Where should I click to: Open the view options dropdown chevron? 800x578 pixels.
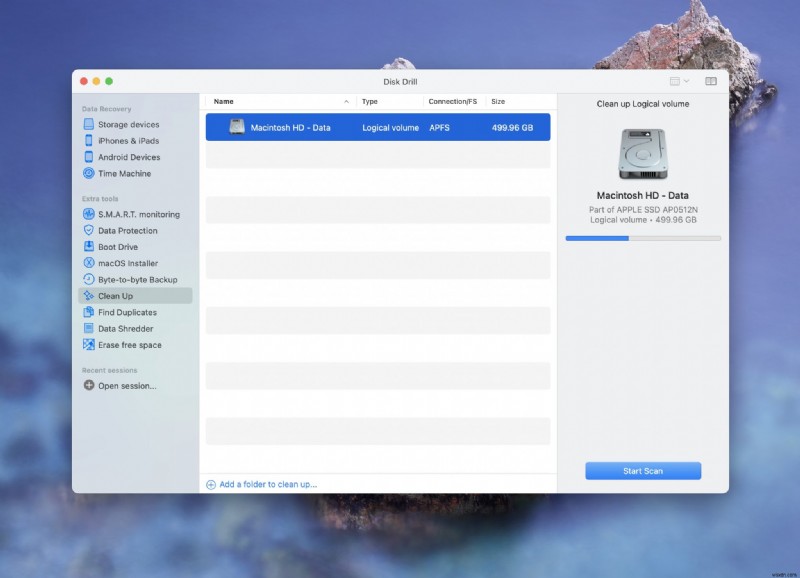(686, 81)
